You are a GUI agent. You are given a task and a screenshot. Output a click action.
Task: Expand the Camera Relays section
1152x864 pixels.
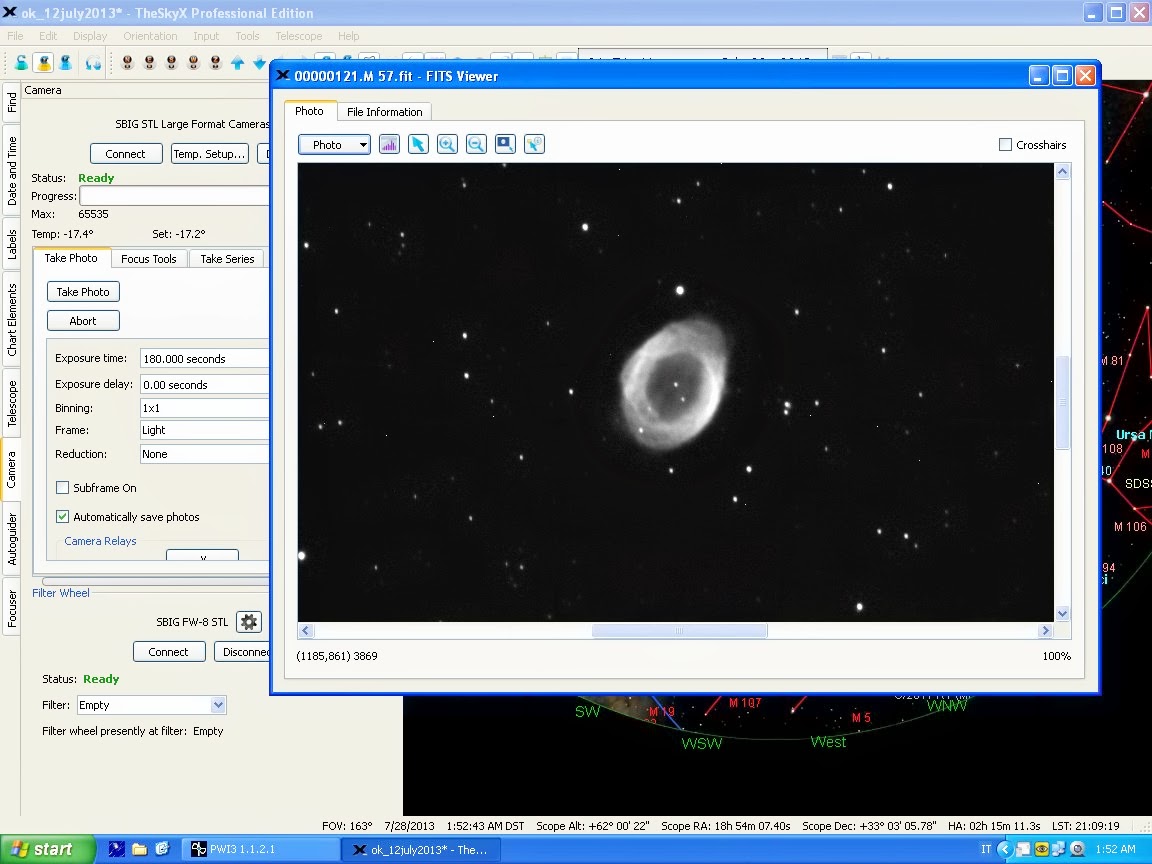point(100,541)
